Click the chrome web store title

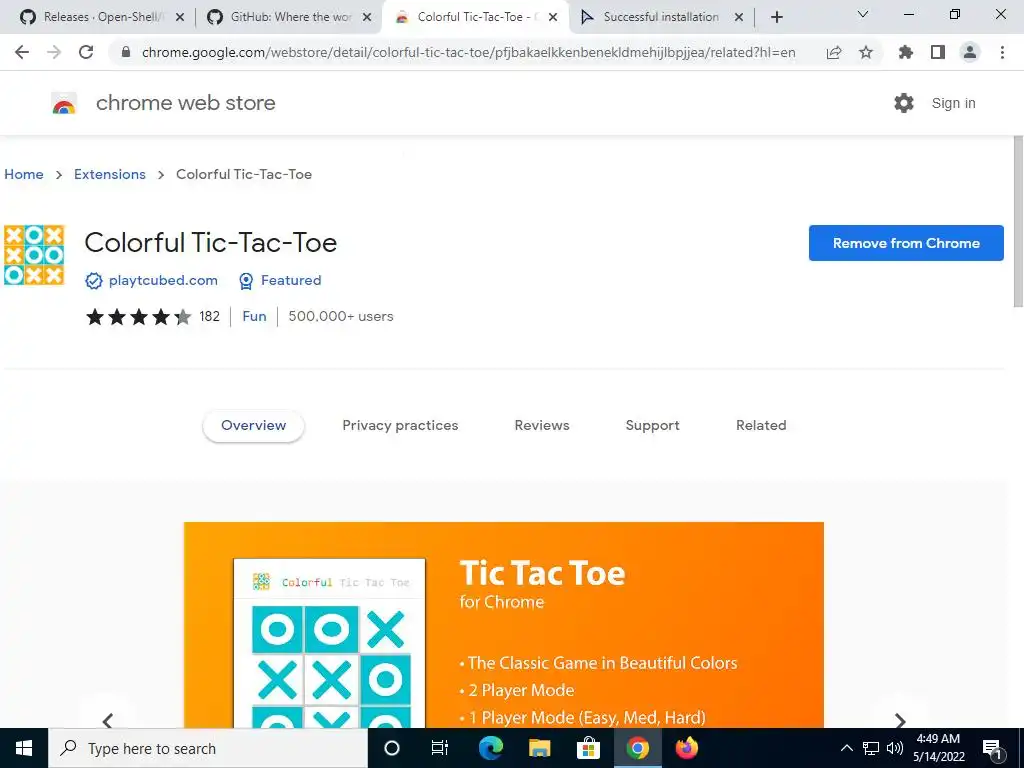[185, 103]
